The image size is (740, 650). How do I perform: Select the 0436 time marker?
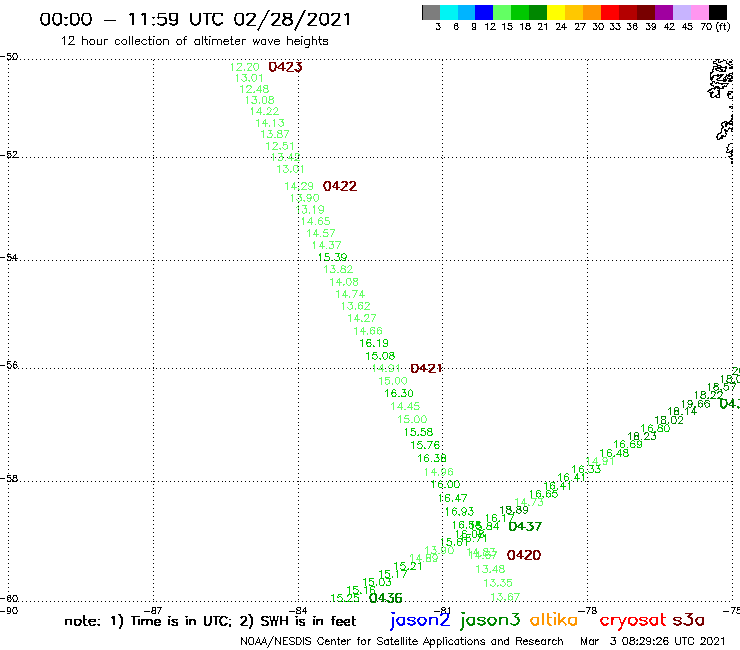pyautogui.click(x=386, y=598)
